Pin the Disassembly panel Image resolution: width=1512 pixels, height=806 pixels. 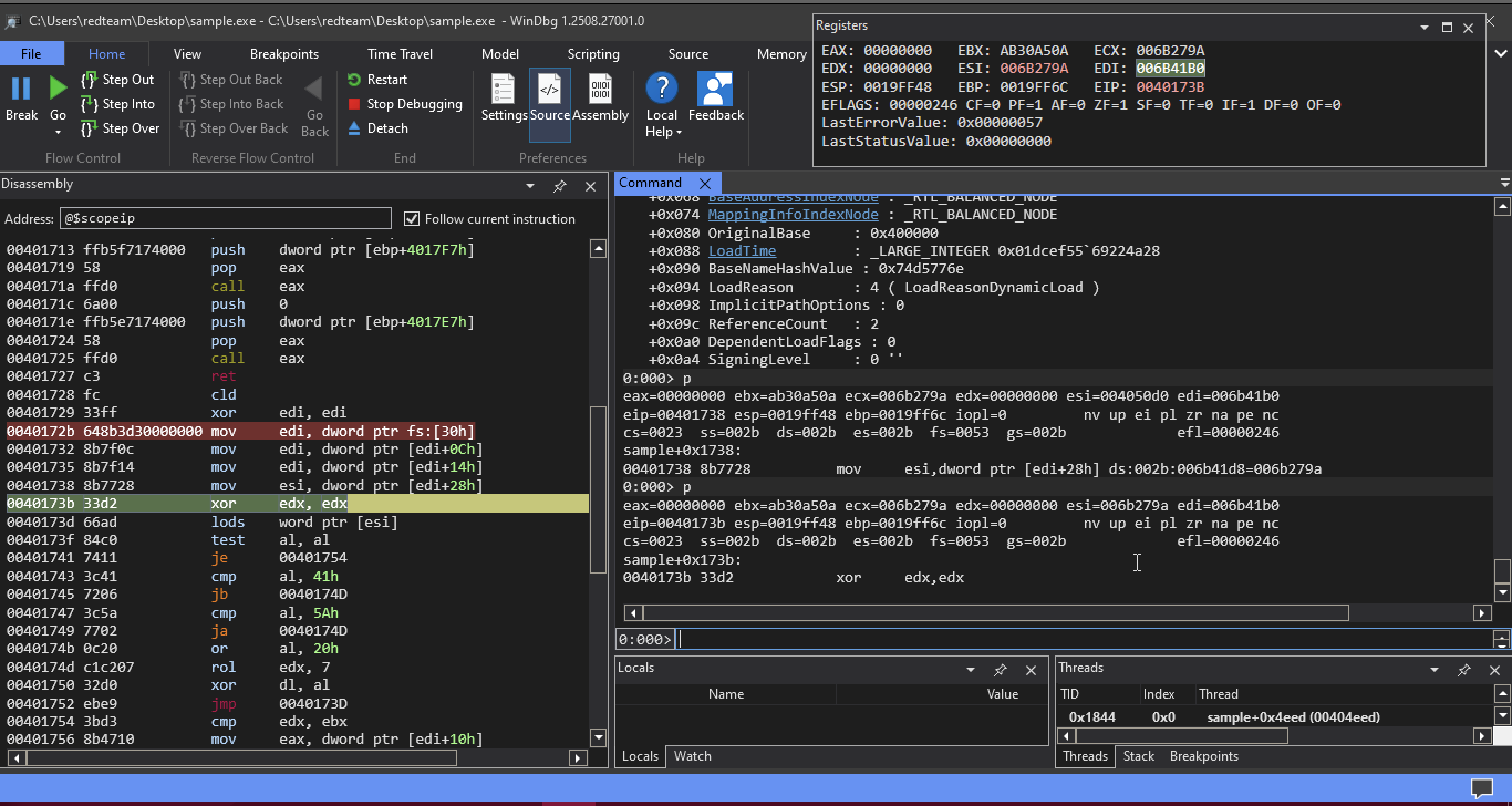coord(560,186)
